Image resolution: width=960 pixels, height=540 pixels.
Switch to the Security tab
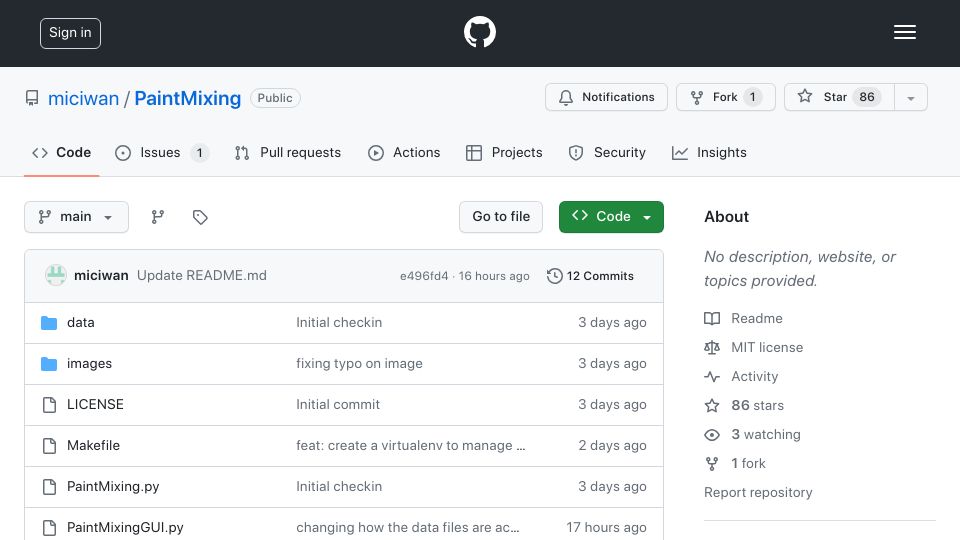[x=607, y=152]
